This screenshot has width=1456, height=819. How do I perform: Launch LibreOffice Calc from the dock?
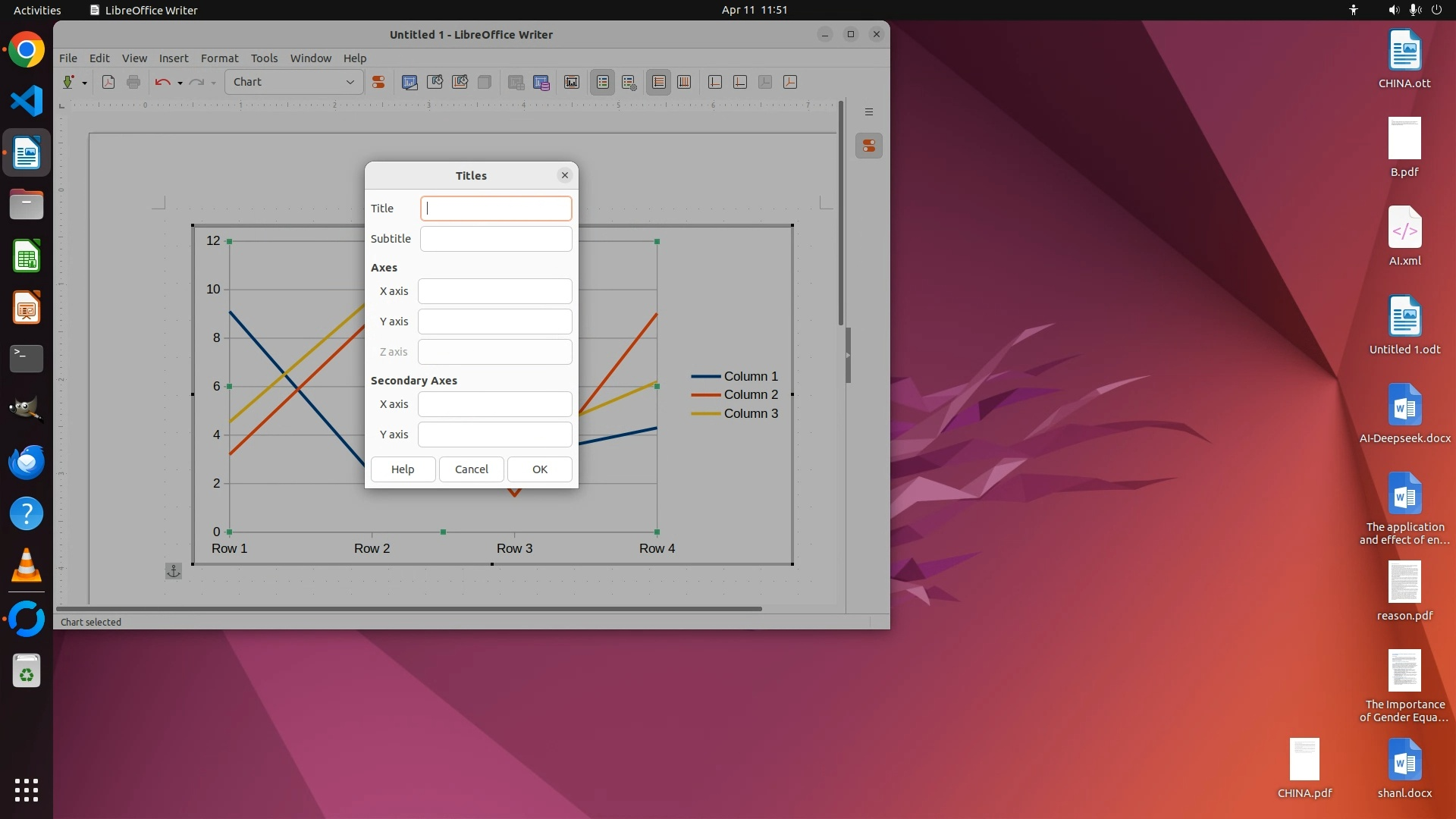click(27, 257)
